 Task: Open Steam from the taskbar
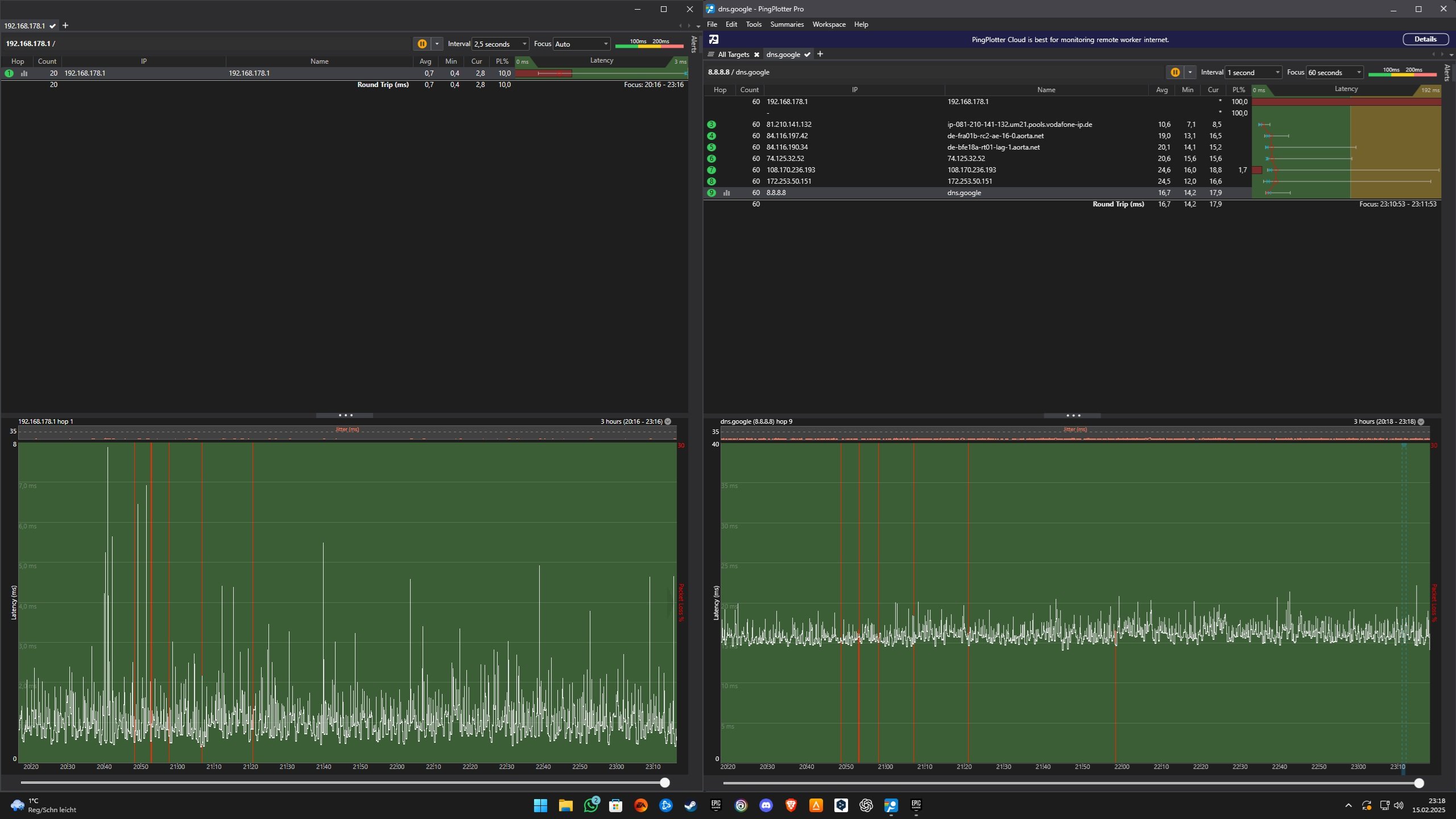[x=690, y=805]
